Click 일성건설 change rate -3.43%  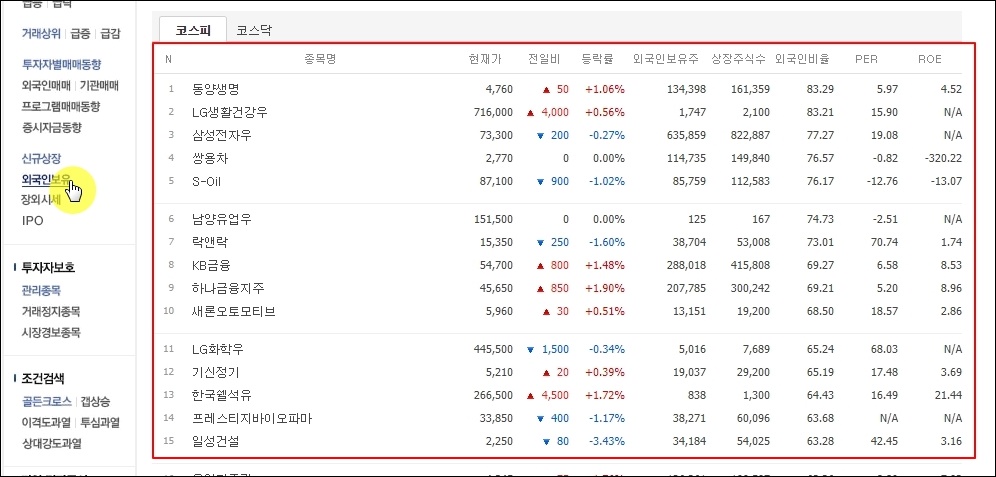coord(605,441)
